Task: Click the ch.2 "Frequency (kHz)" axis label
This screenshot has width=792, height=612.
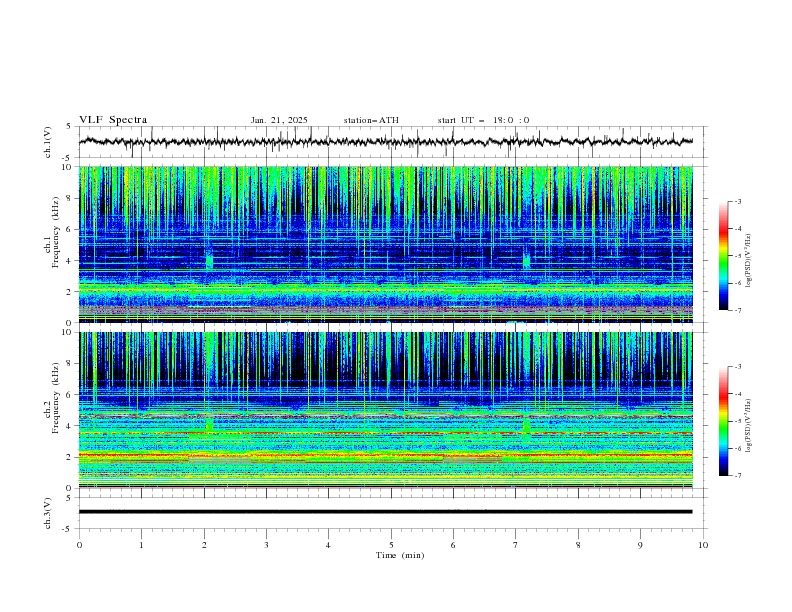Action: click(56, 398)
